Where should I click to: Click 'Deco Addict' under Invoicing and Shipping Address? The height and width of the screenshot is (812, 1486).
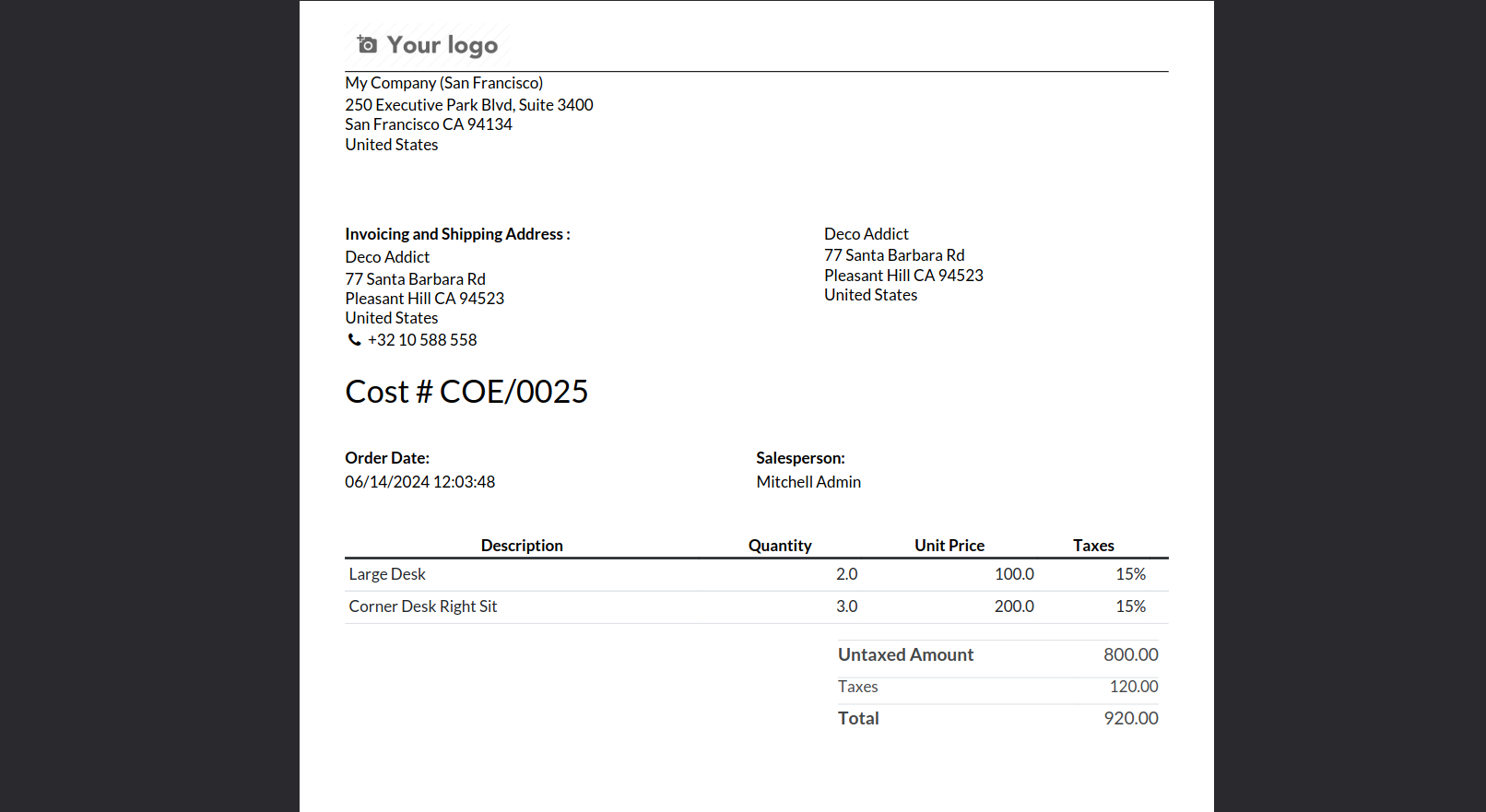pos(387,257)
